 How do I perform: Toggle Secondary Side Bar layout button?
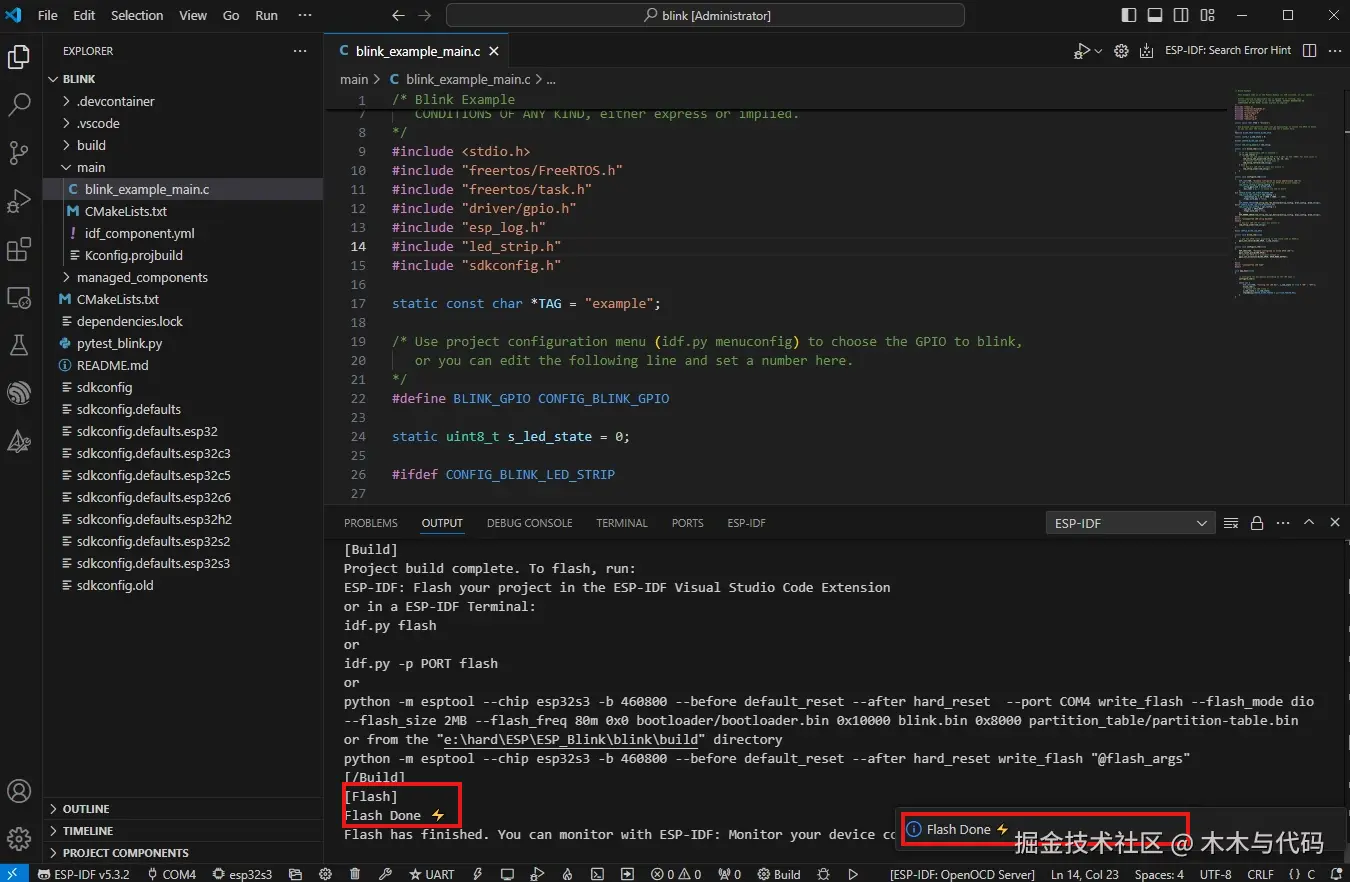[x=1181, y=15]
